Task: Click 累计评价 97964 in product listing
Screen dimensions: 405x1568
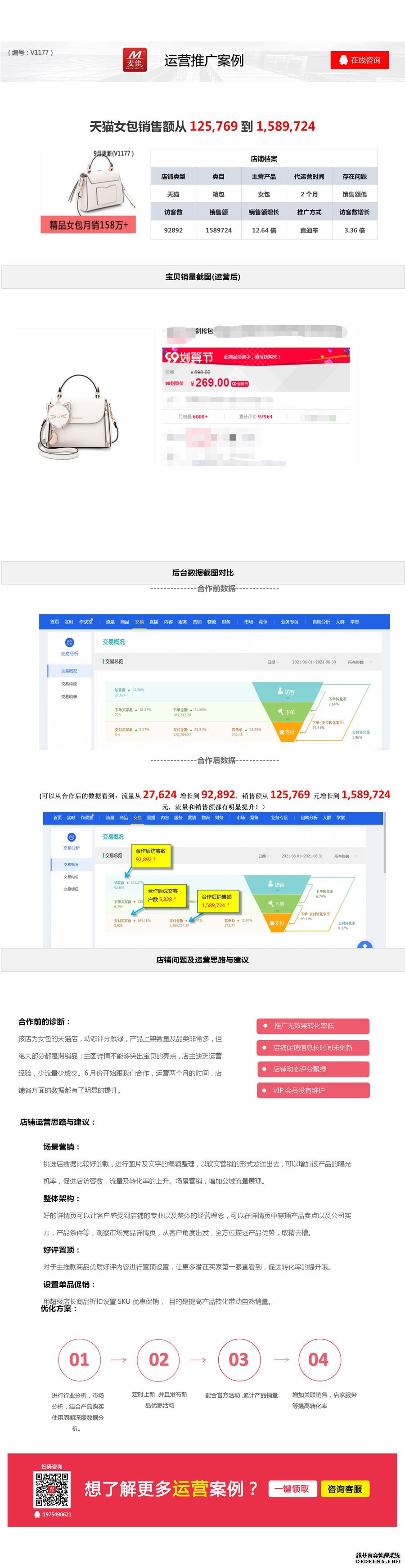Action: pyautogui.click(x=256, y=417)
